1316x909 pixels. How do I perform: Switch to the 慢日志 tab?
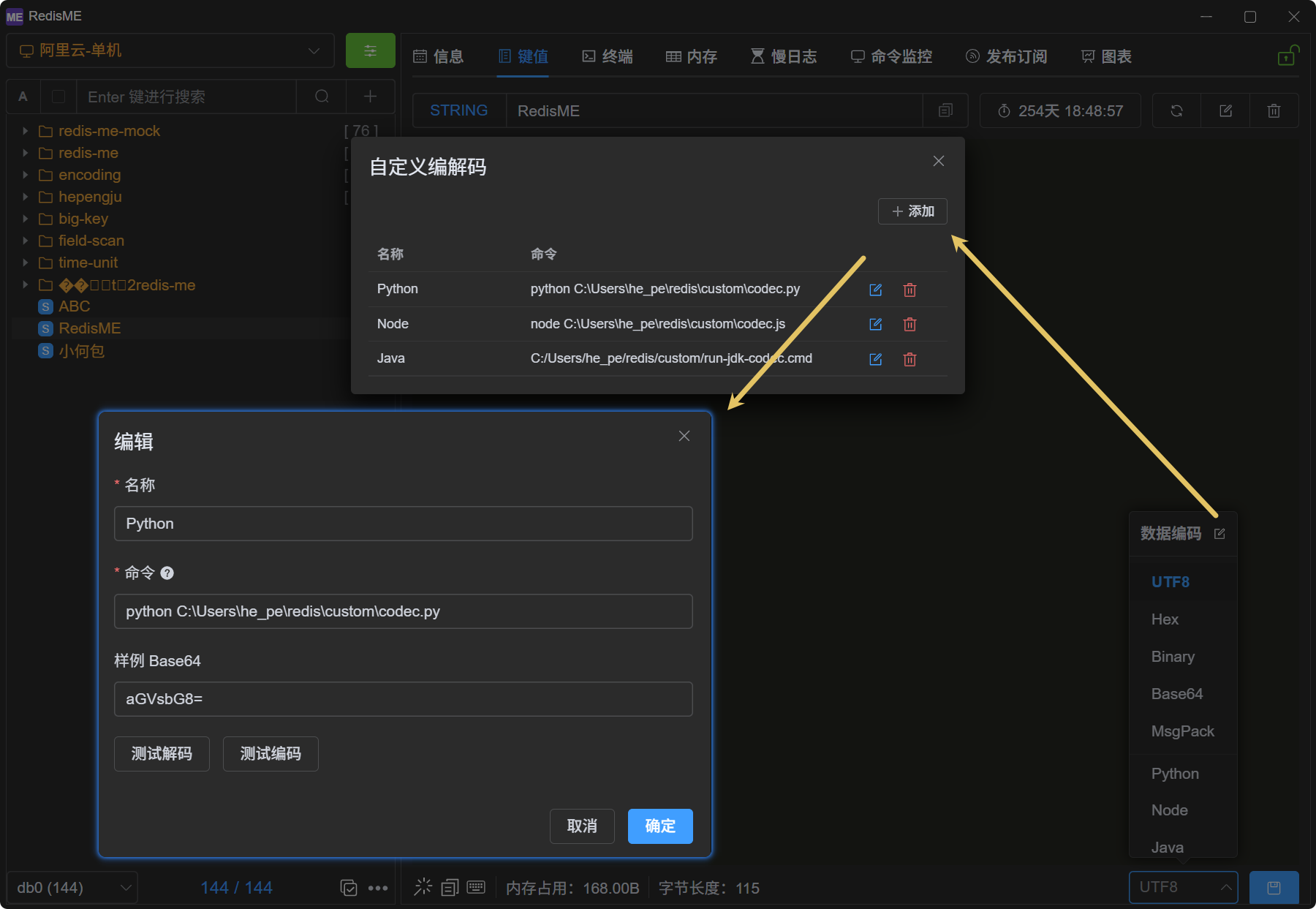784,56
